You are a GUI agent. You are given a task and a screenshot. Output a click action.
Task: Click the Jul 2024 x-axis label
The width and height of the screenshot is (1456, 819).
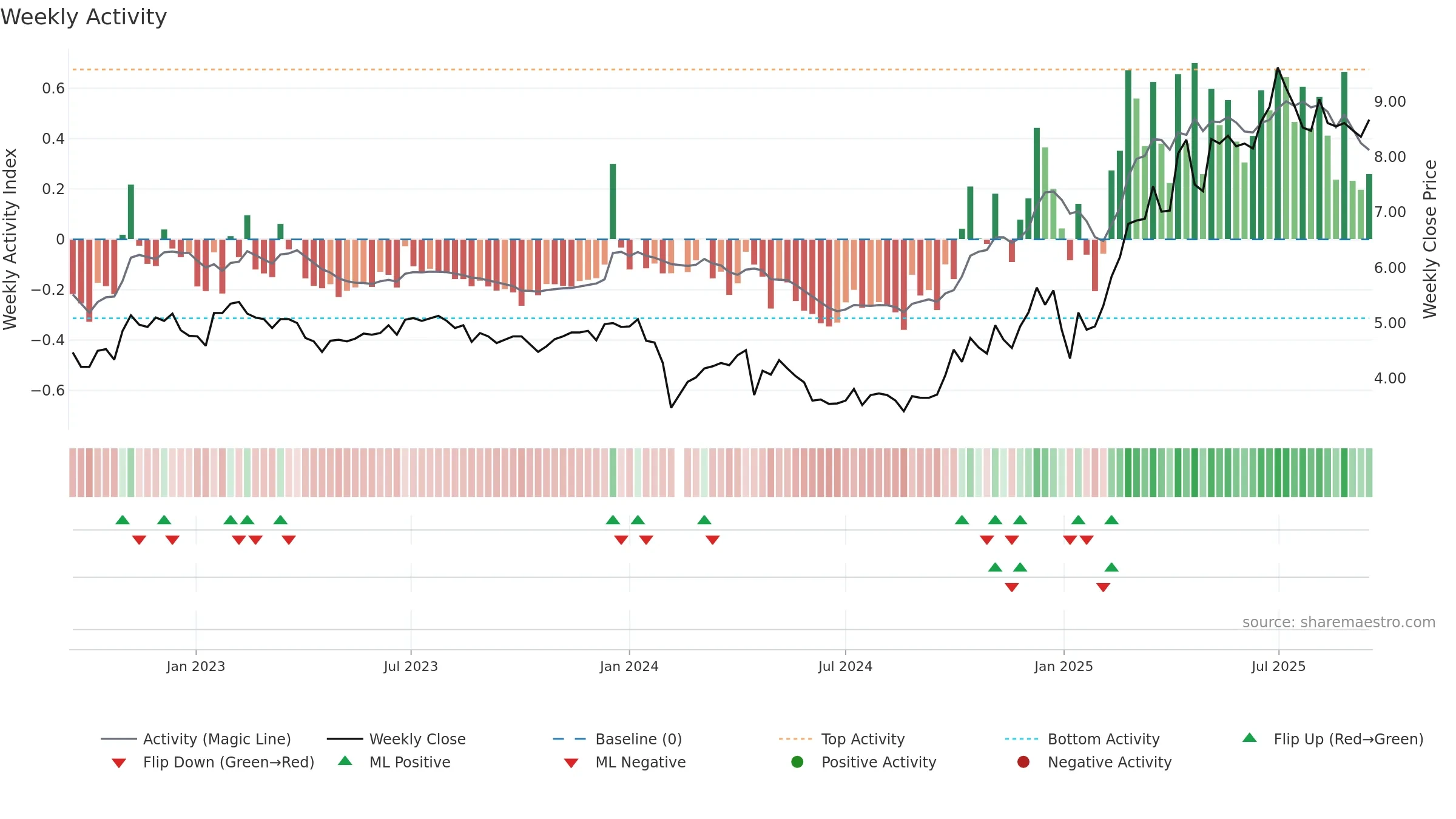[845, 666]
